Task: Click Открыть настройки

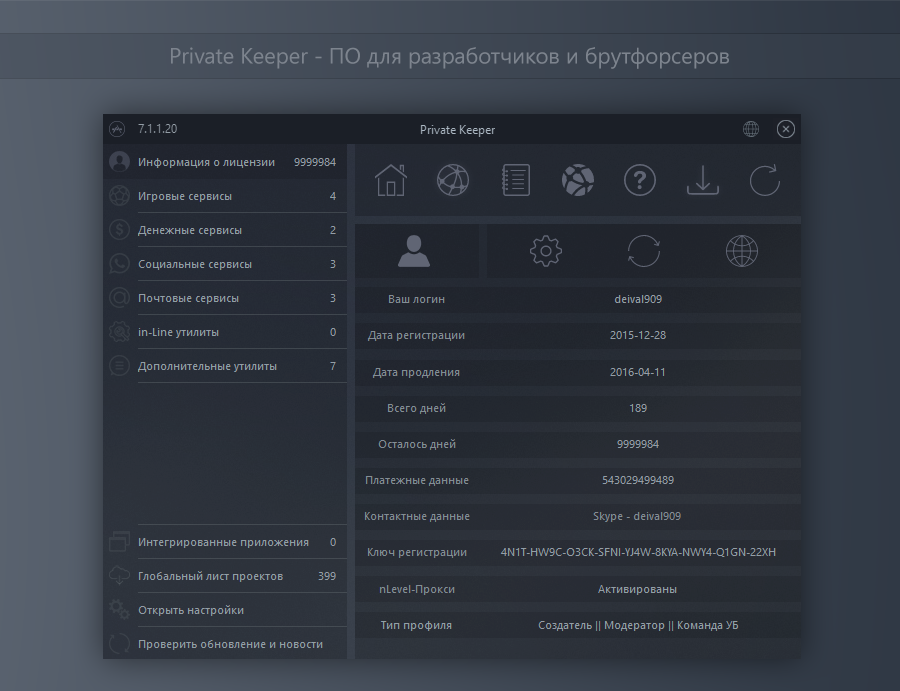Action: pyautogui.click(x=191, y=610)
